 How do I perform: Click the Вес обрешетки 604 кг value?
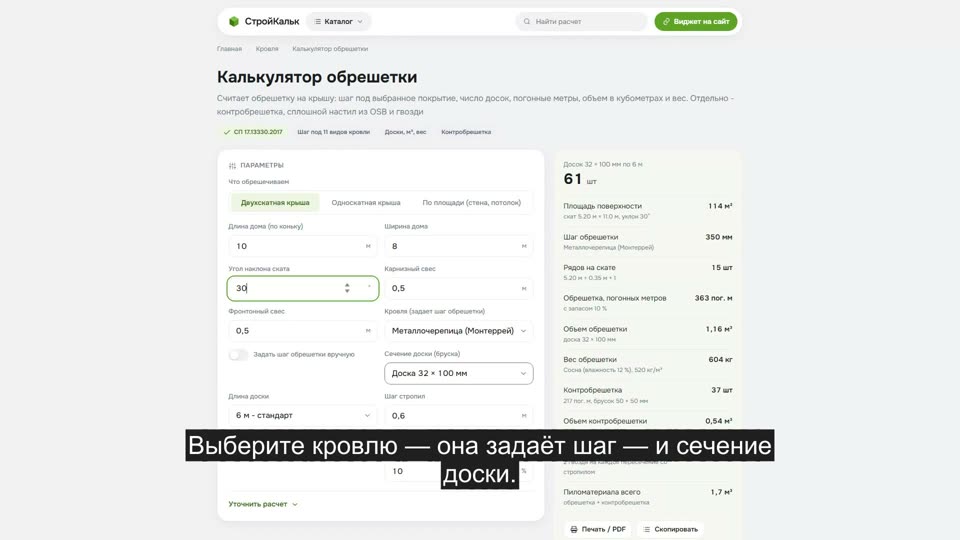coord(721,360)
